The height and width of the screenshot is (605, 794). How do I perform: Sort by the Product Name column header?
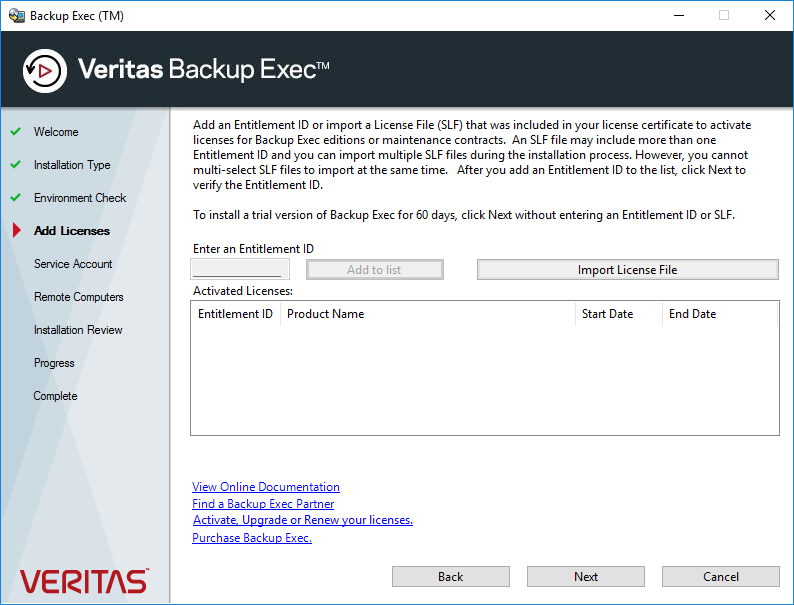click(428, 314)
